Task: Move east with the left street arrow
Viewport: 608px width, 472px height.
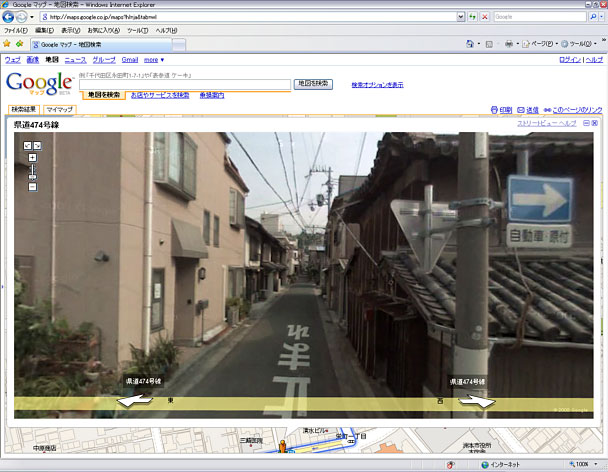Action: [x=135, y=401]
